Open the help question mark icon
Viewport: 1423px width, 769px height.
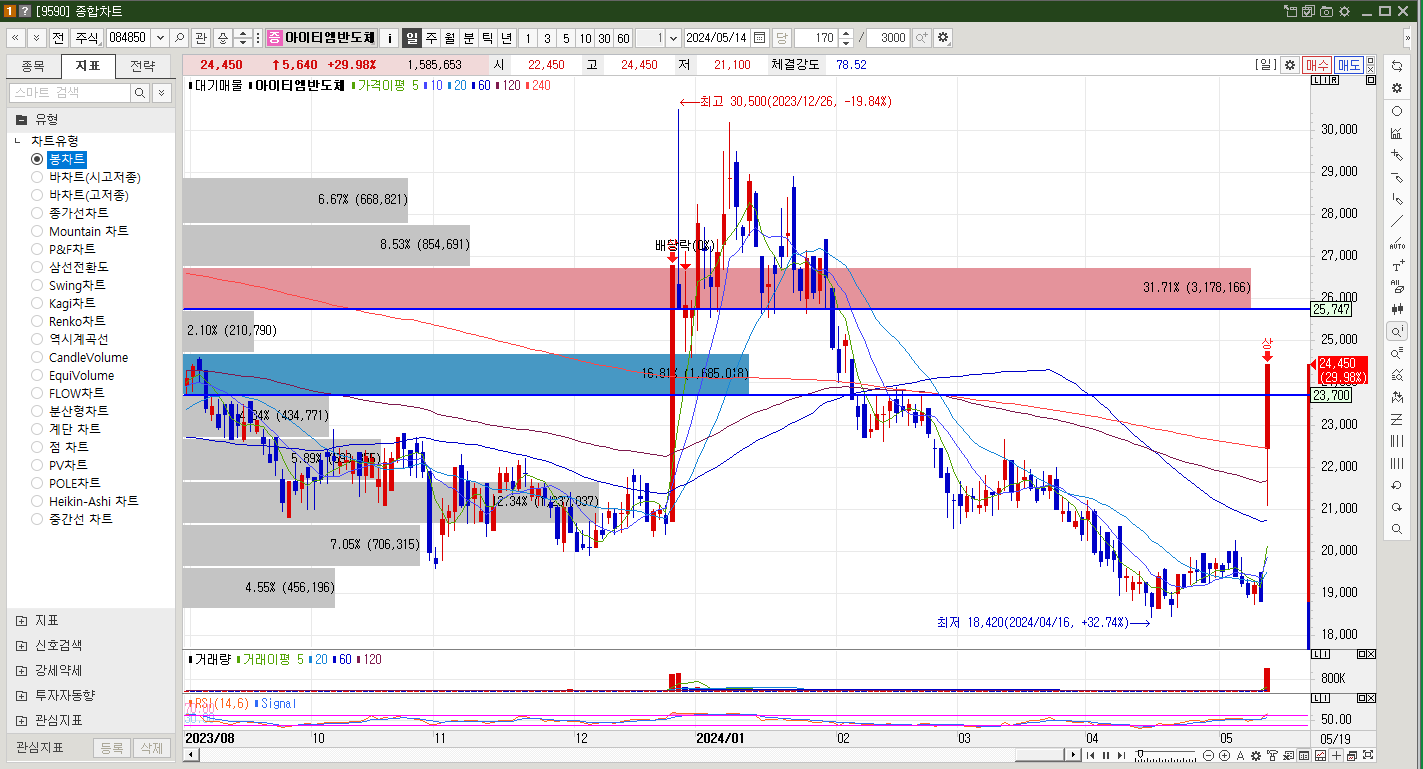pos(24,10)
